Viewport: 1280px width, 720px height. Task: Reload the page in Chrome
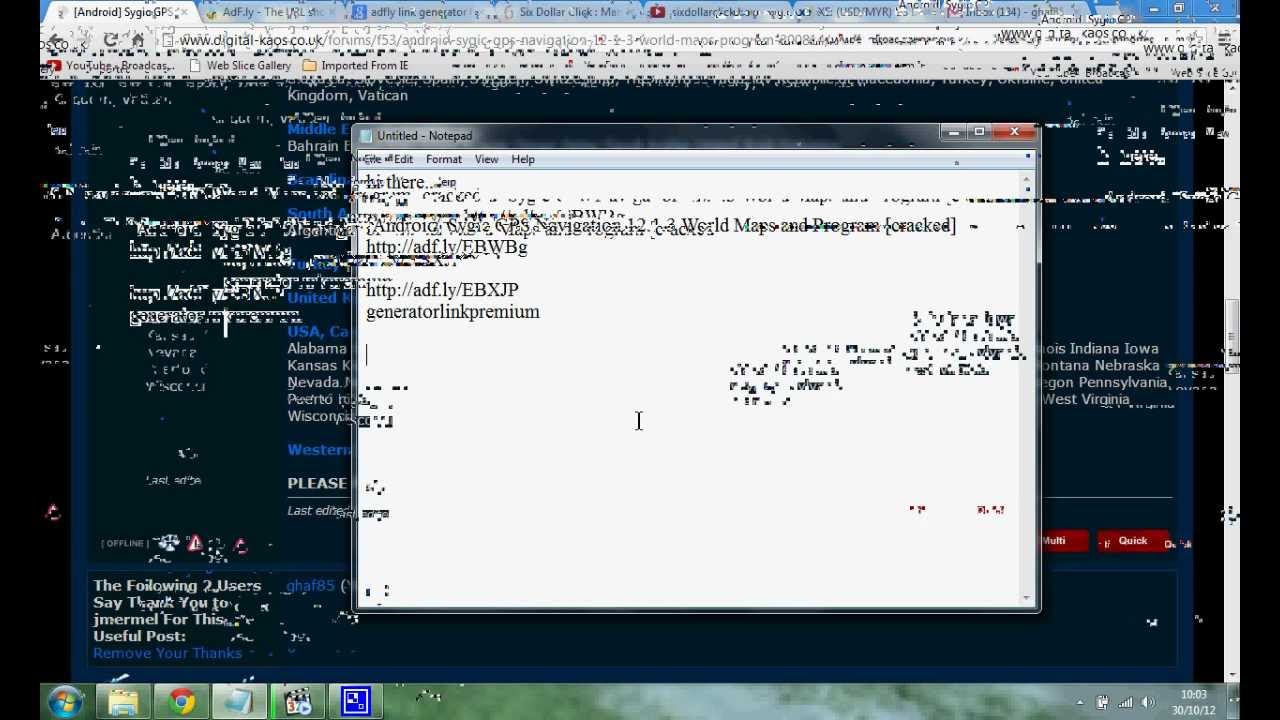(x=110, y=41)
